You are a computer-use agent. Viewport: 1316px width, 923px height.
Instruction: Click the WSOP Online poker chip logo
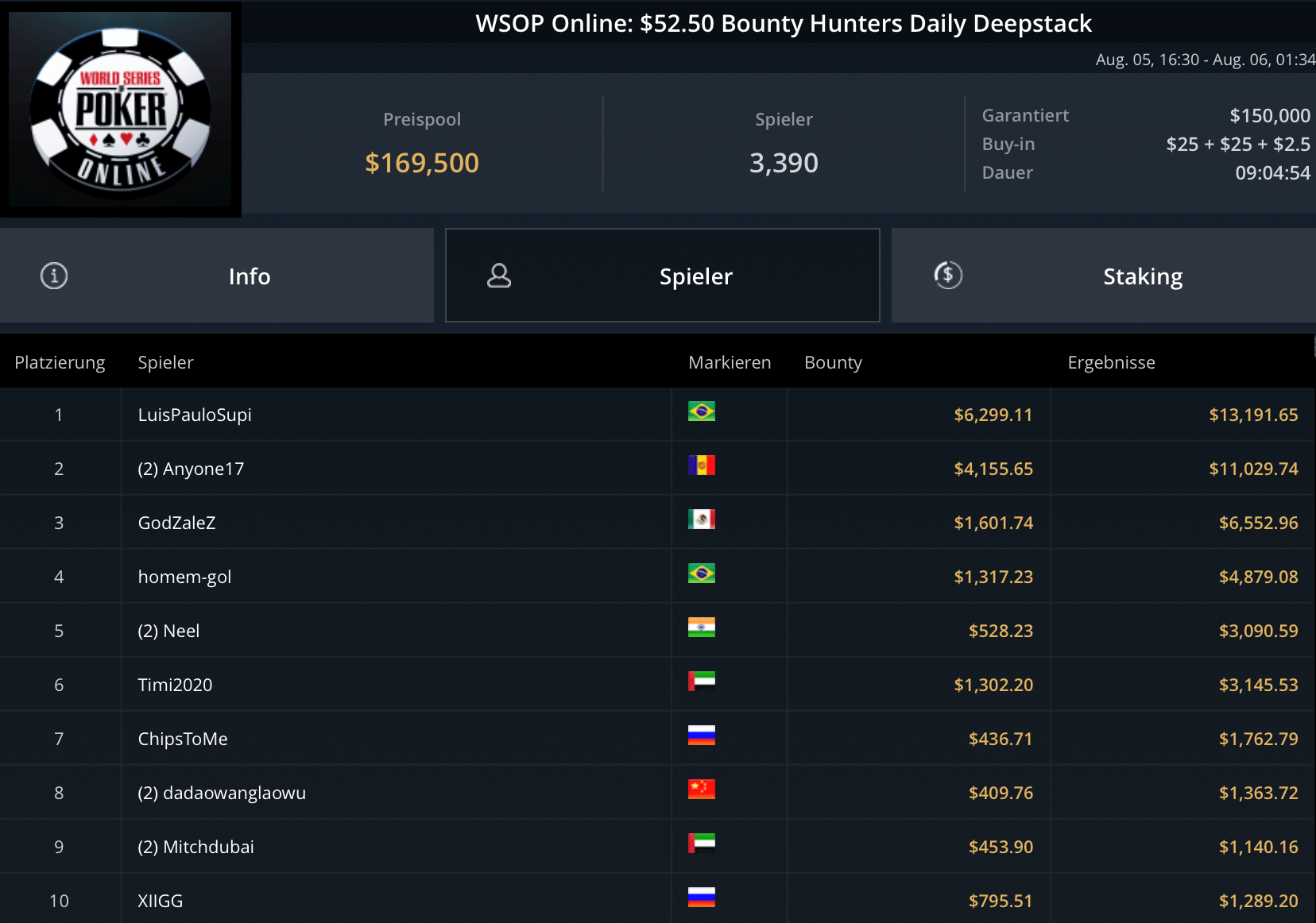point(121,109)
